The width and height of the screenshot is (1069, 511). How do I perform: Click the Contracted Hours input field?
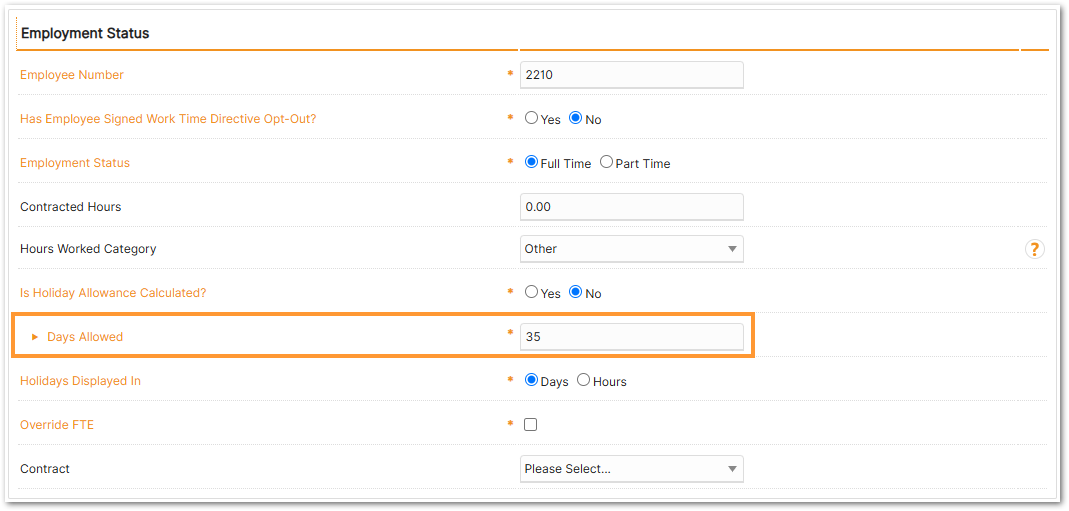631,206
